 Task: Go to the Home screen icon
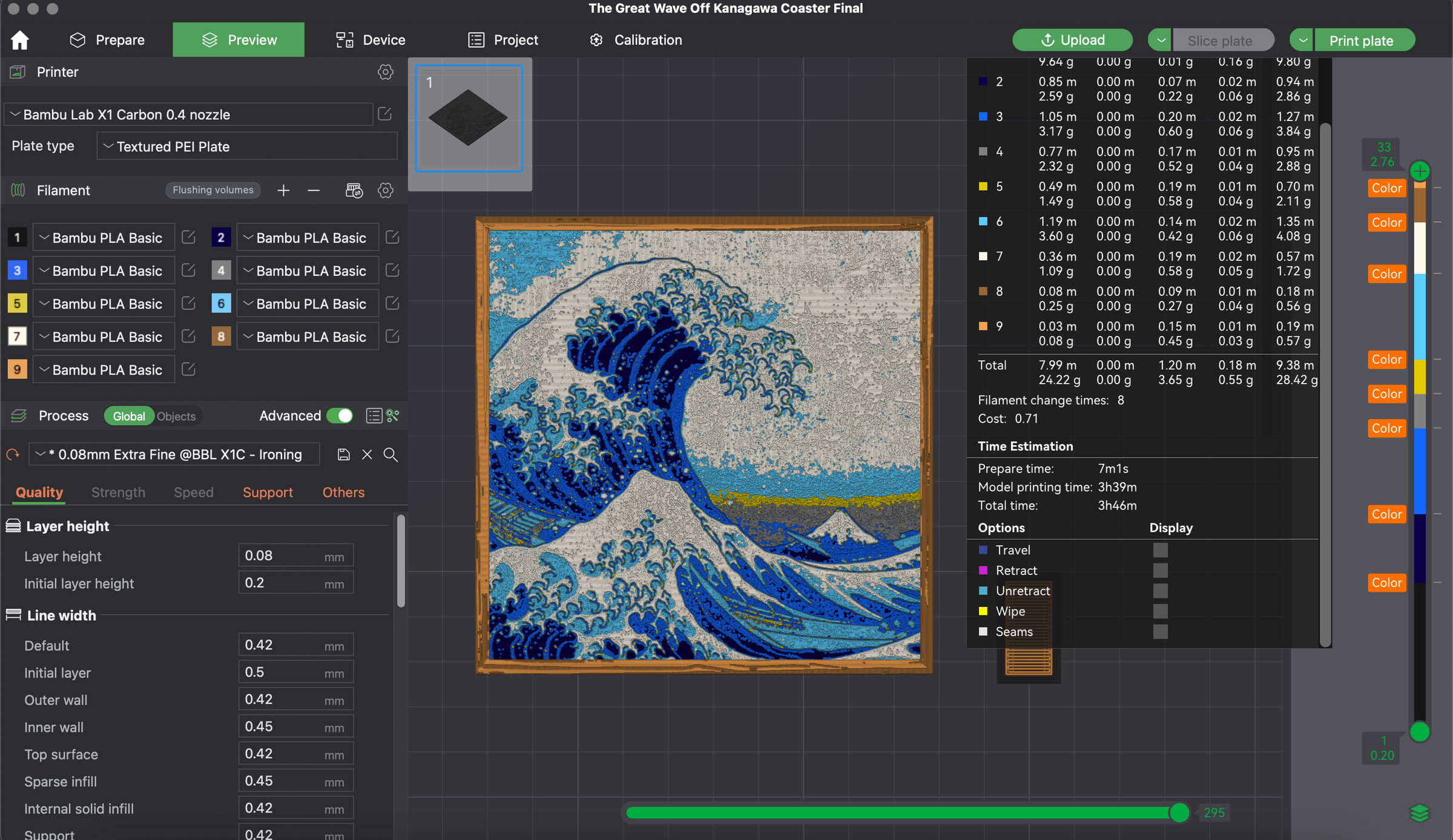click(x=19, y=40)
